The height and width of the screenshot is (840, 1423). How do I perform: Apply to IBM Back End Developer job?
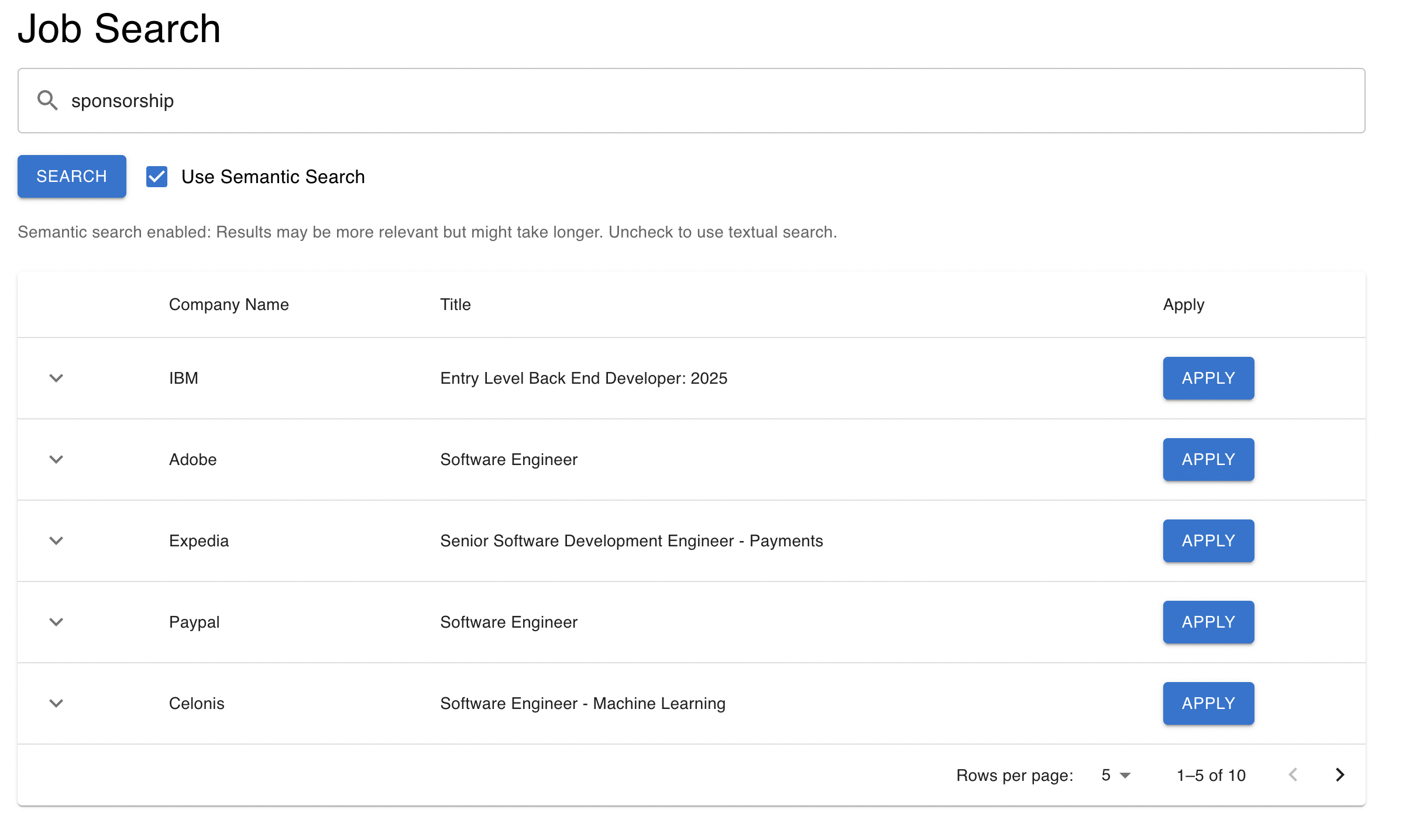pos(1208,378)
